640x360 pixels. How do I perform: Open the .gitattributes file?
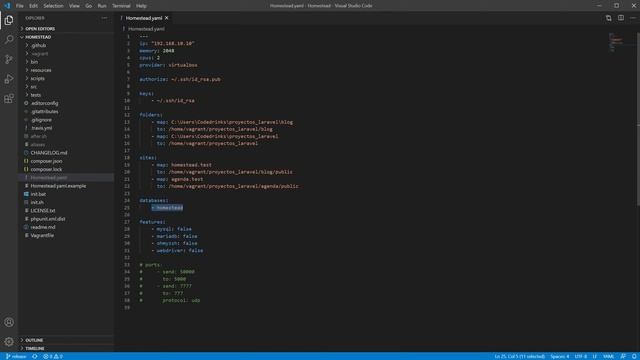coord(44,111)
